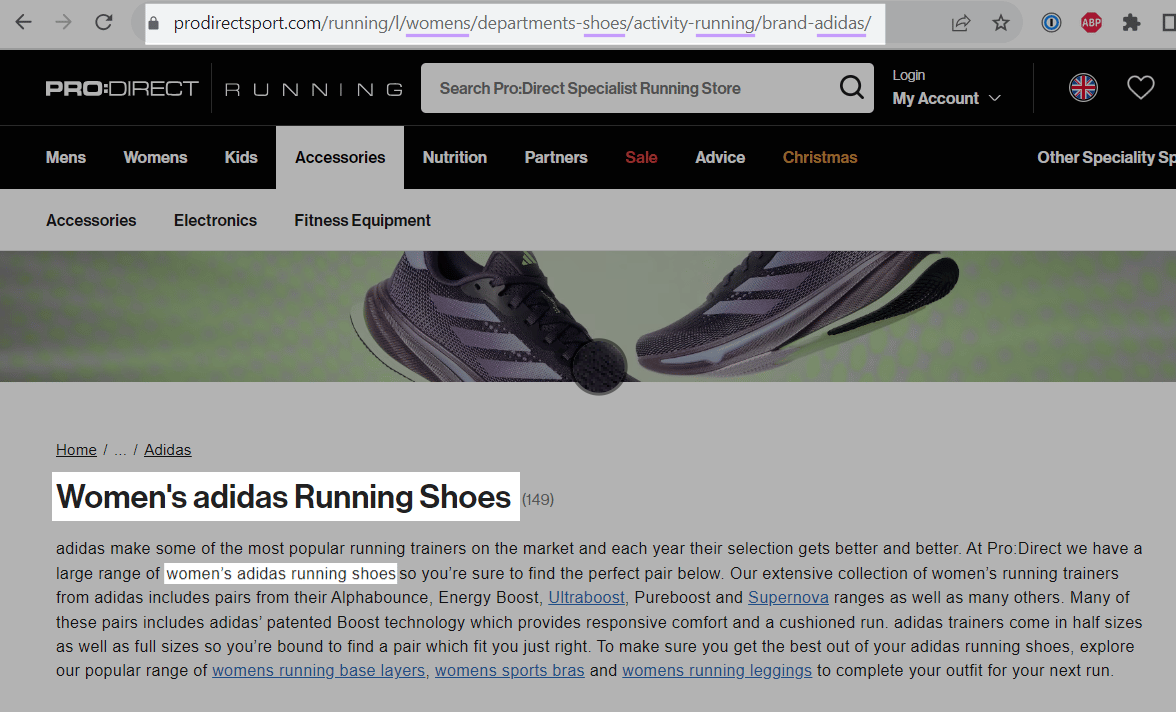Change region via UK flag icon
Viewport: 1176px width, 712px height.
1083,88
